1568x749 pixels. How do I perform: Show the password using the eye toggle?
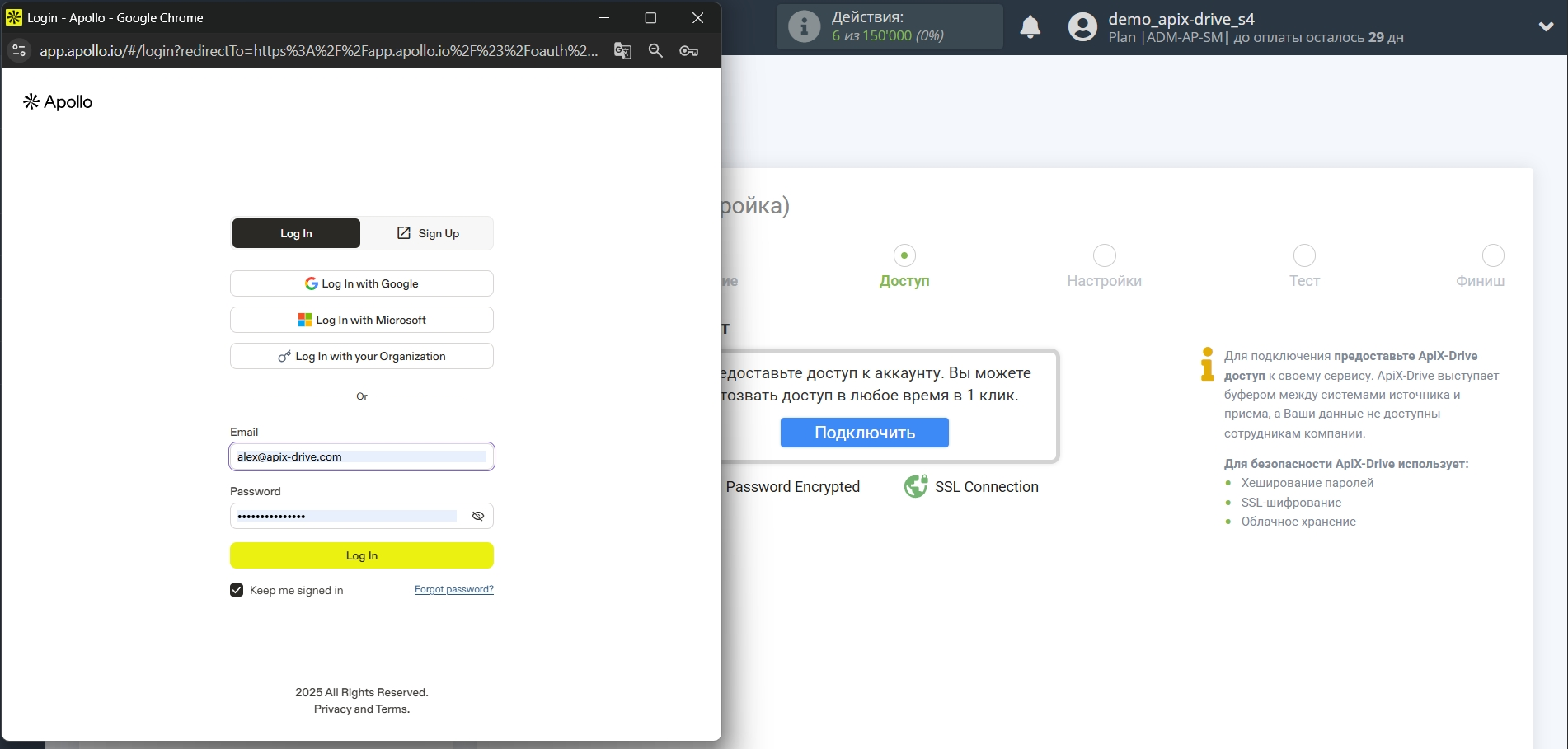478,516
